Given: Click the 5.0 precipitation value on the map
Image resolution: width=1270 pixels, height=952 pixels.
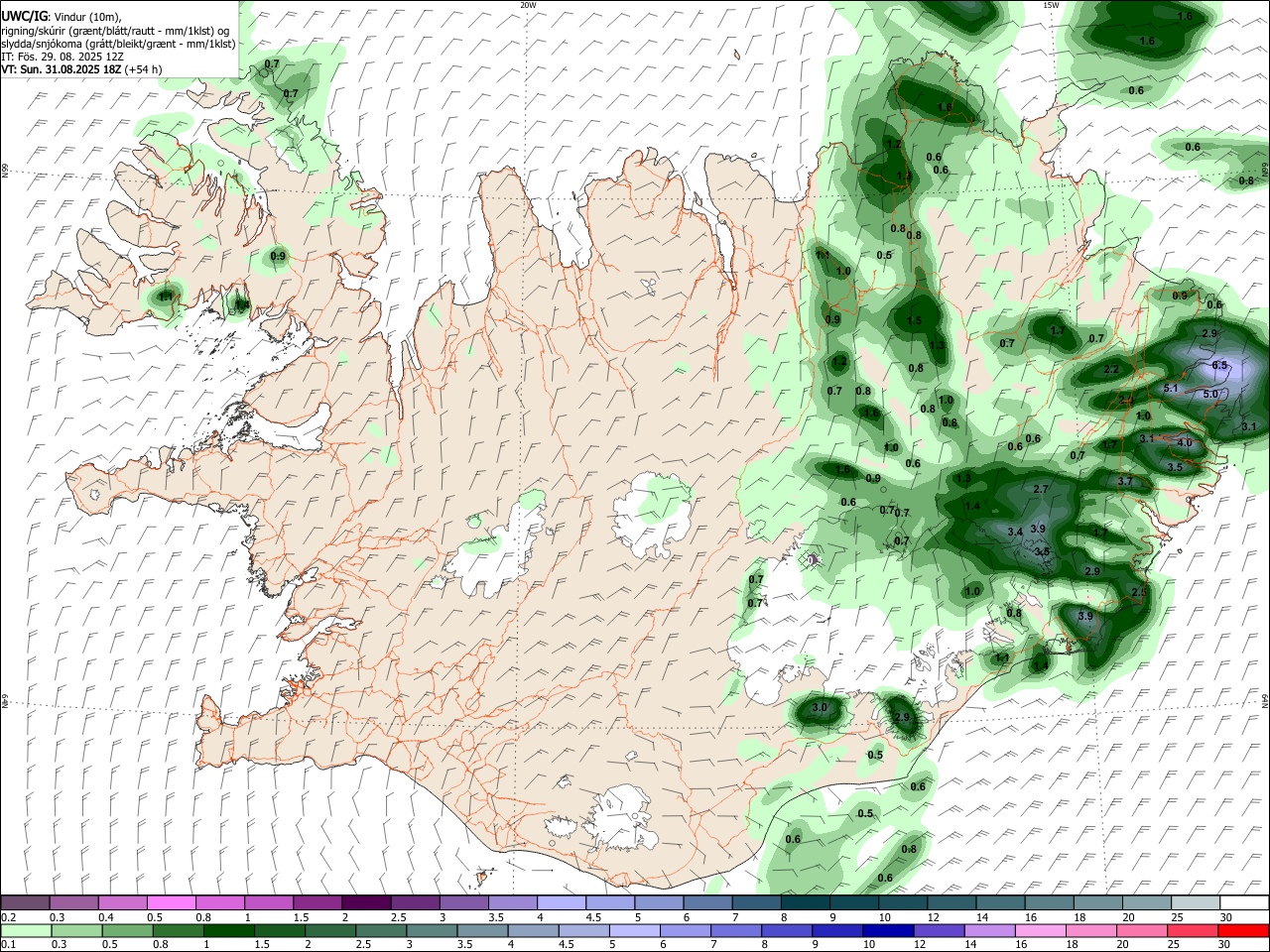Looking at the screenshot, I should [1210, 395].
